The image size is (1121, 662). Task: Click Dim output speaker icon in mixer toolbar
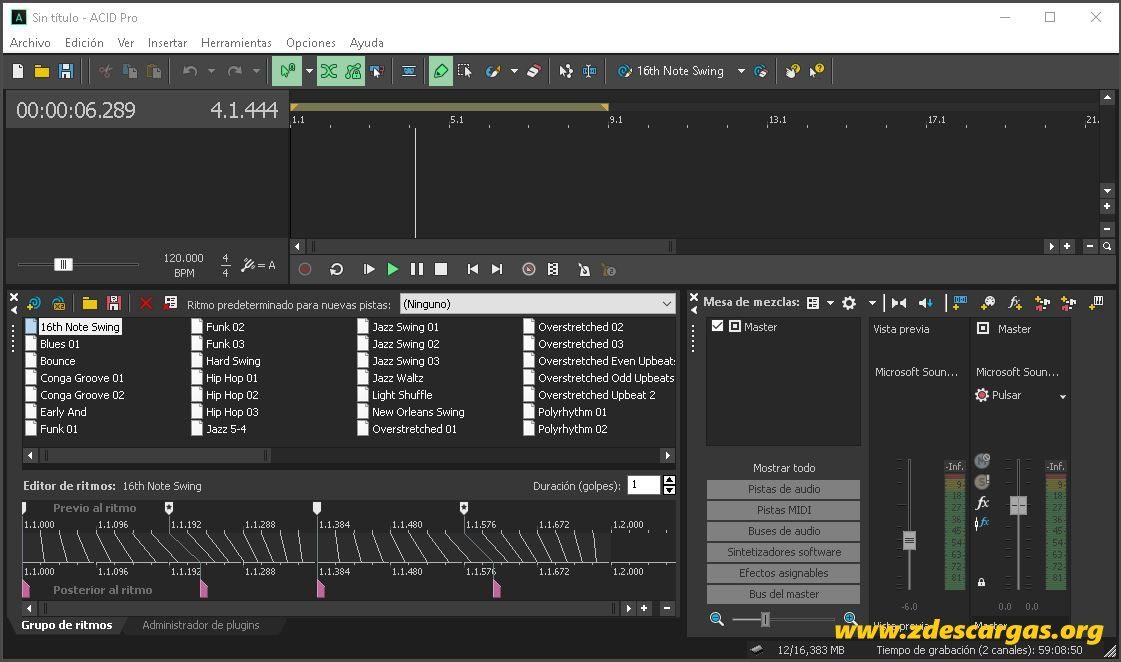point(926,302)
